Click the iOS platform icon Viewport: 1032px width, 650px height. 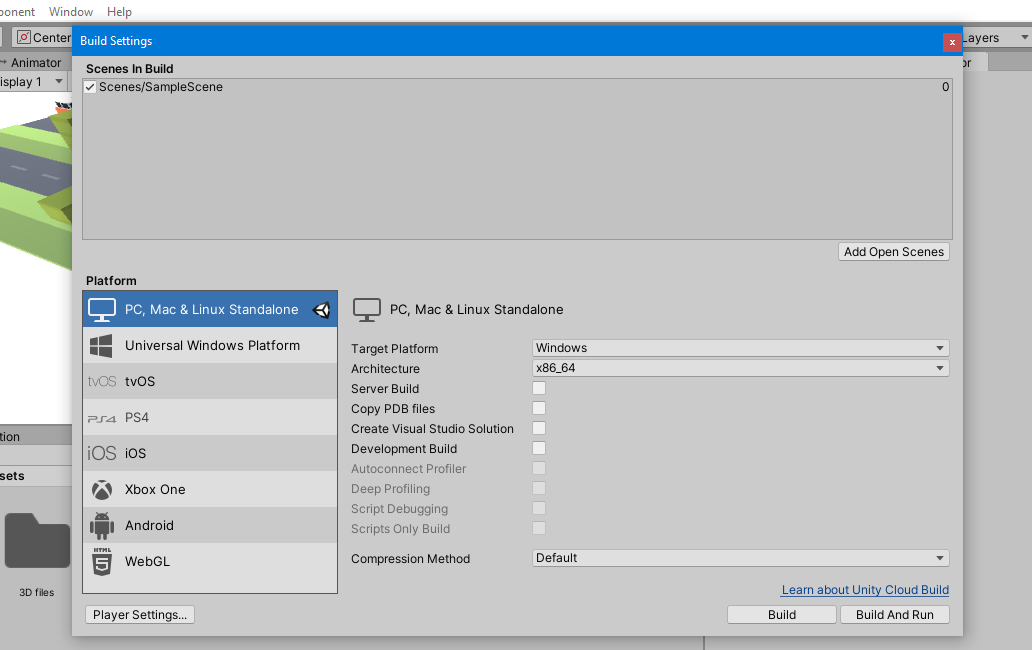coord(101,453)
